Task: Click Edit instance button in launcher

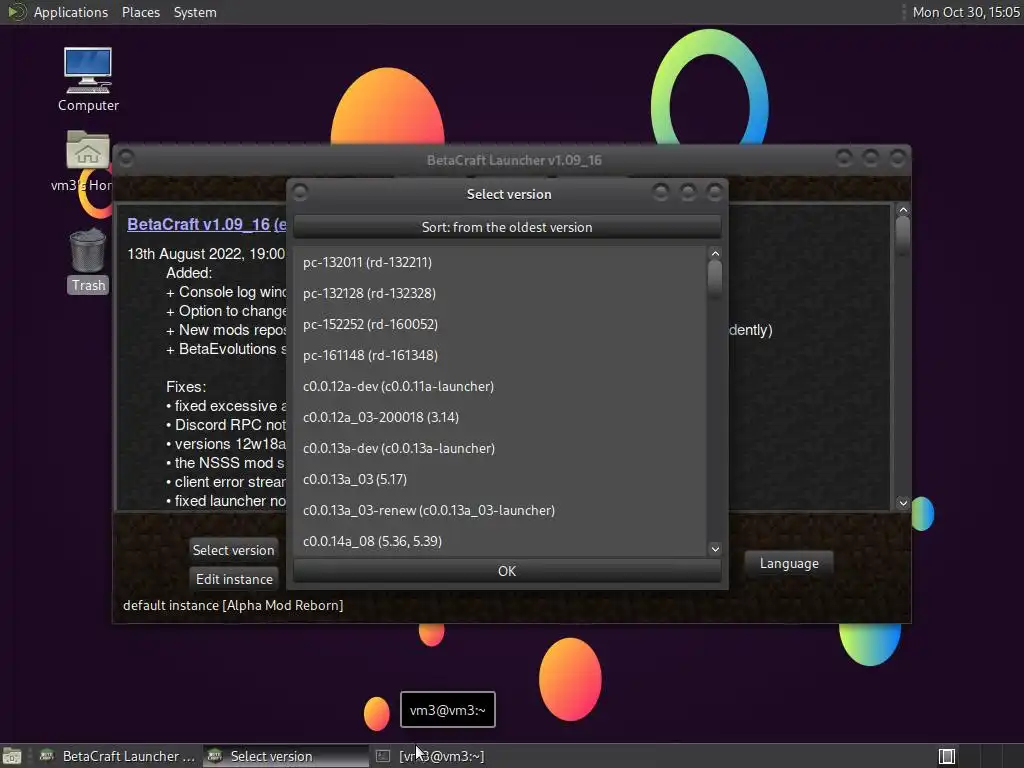Action: coord(234,579)
